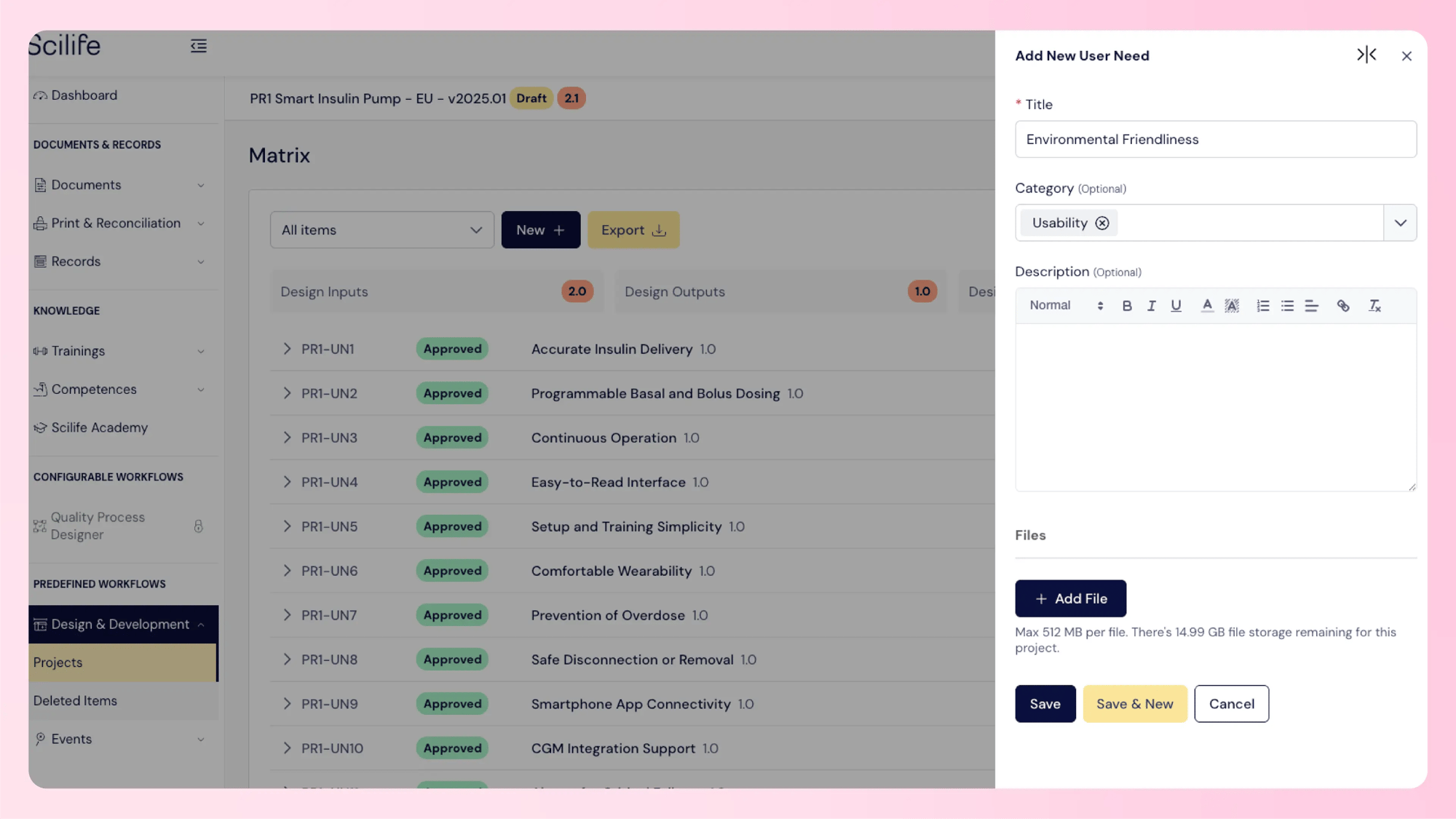Expand the PR1-UN1 Accurate Insulin Delivery row
1456x819 pixels.
tap(287, 349)
